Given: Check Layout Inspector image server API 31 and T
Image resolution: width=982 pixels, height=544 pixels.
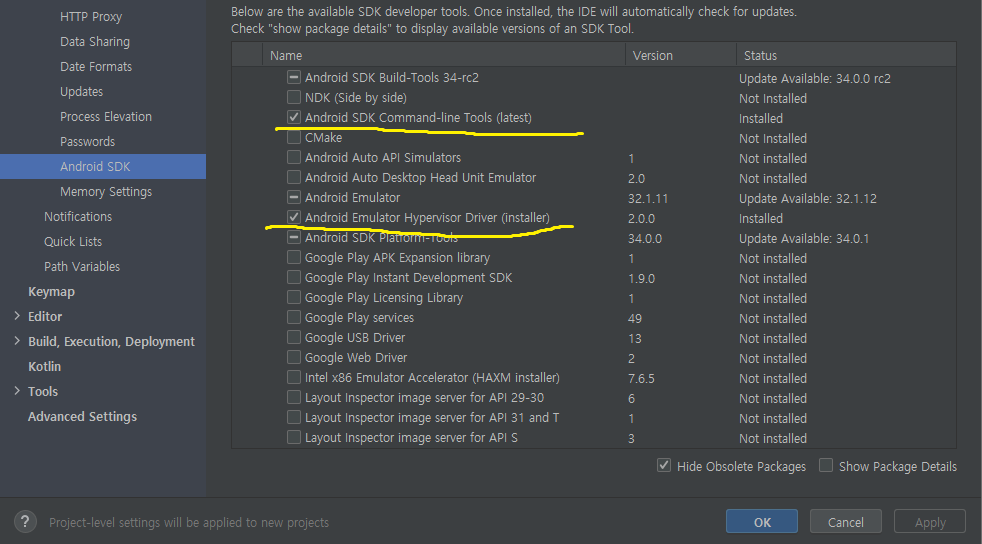Looking at the screenshot, I should 294,418.
